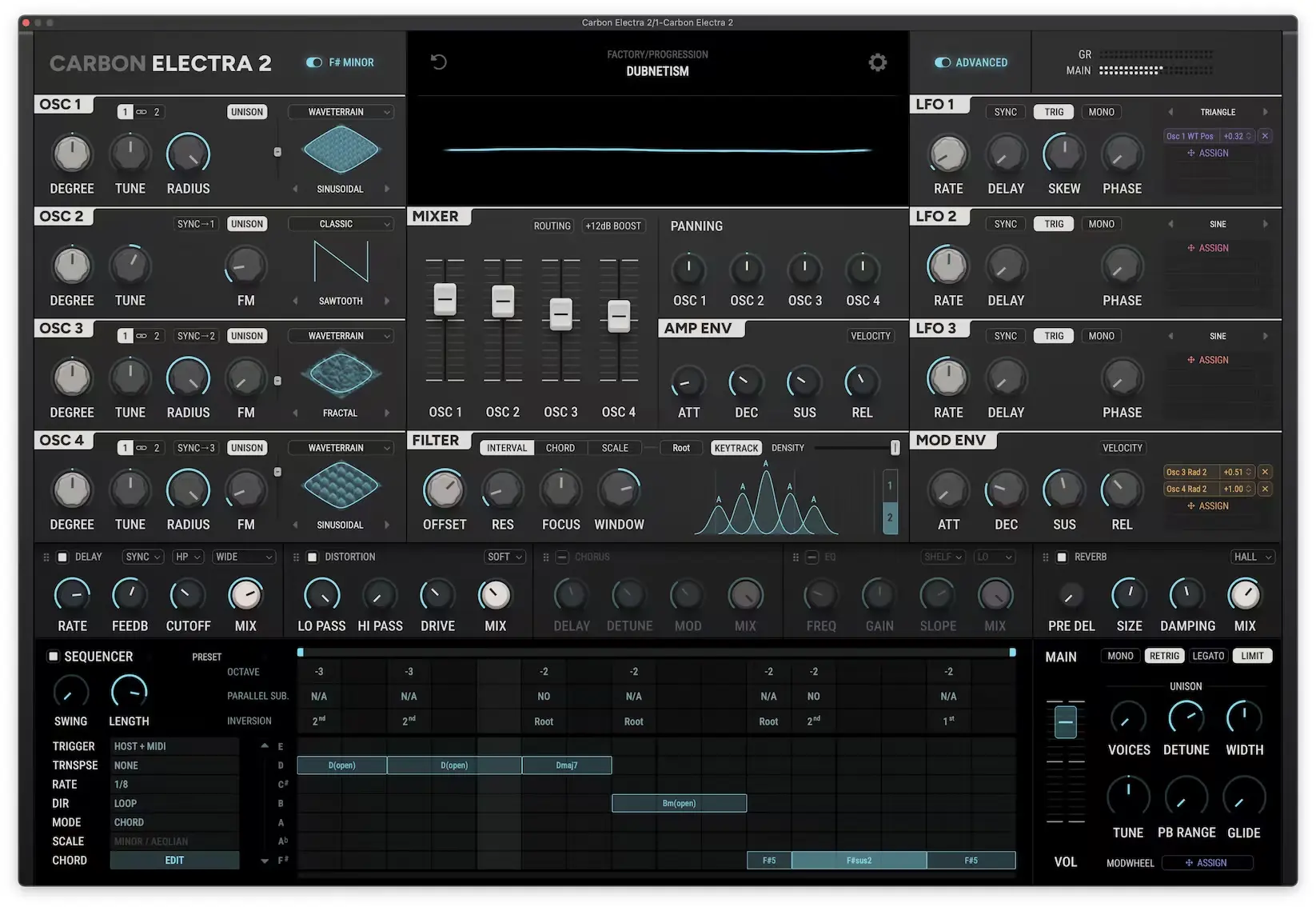Open settings with the gear icon
1316x907 pixels.
[x=877, y=62]
